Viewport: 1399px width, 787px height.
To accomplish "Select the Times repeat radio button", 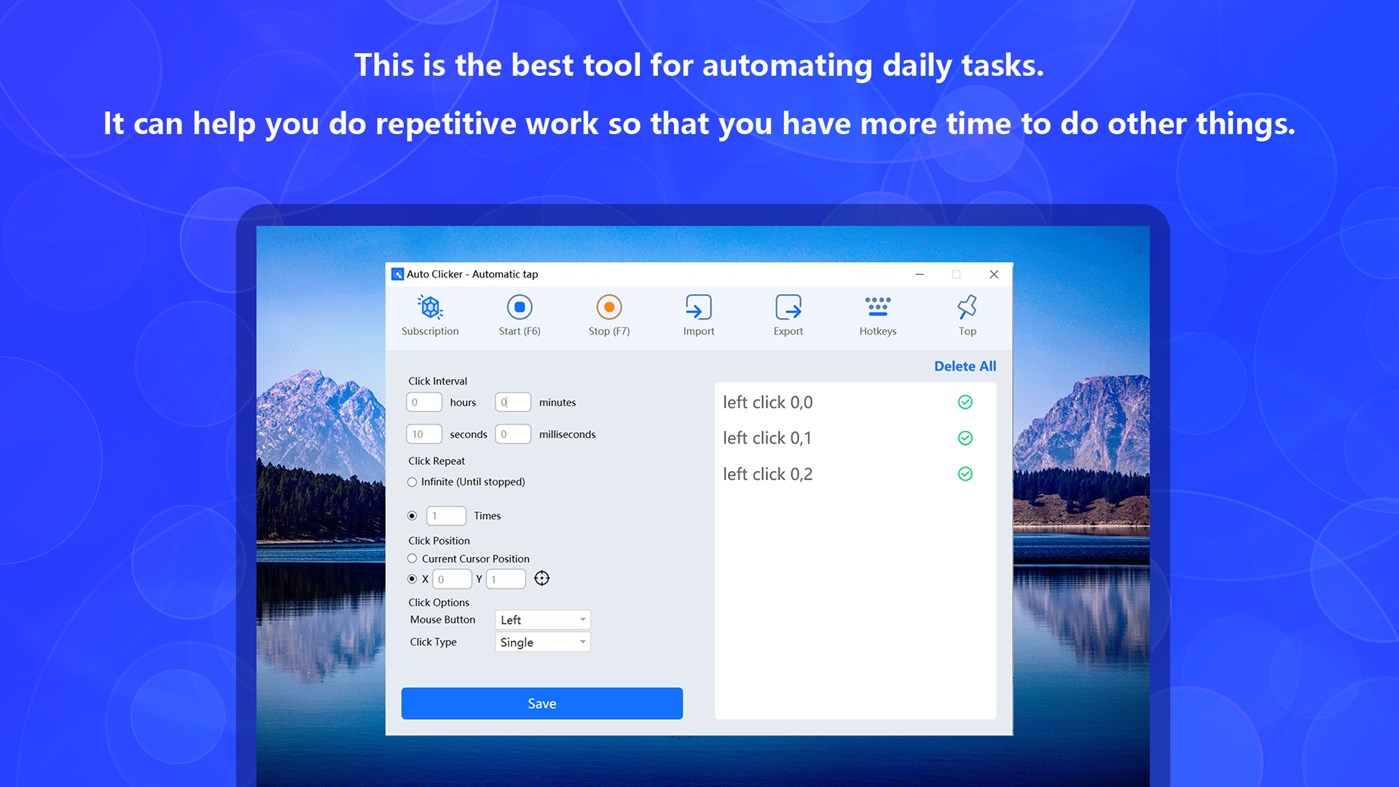I will point(412,516).
